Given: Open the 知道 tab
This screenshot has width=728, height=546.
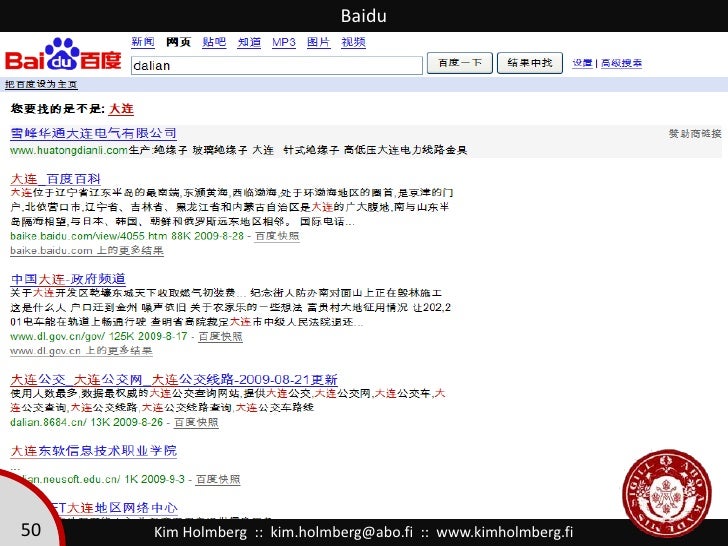Looking at the screenshot, I should coord(249,42).
